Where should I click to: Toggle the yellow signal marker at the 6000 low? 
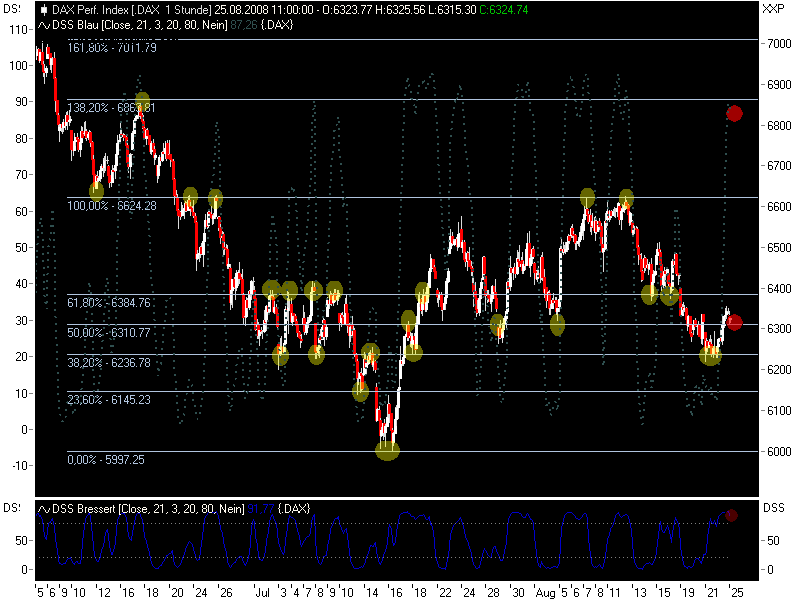coord(388,450)
